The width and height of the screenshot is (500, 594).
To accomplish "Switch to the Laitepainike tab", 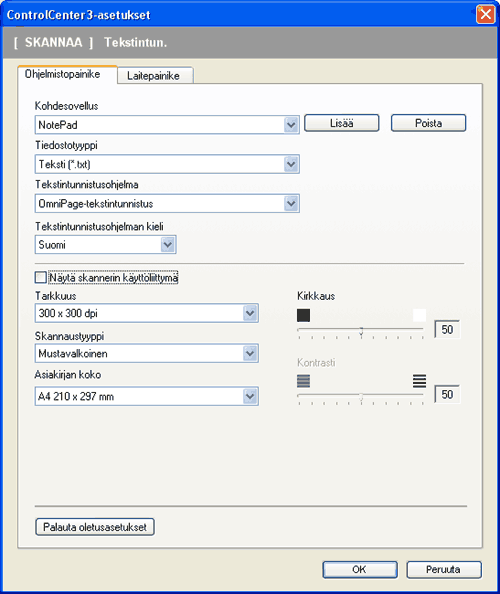I will (153, 75).
